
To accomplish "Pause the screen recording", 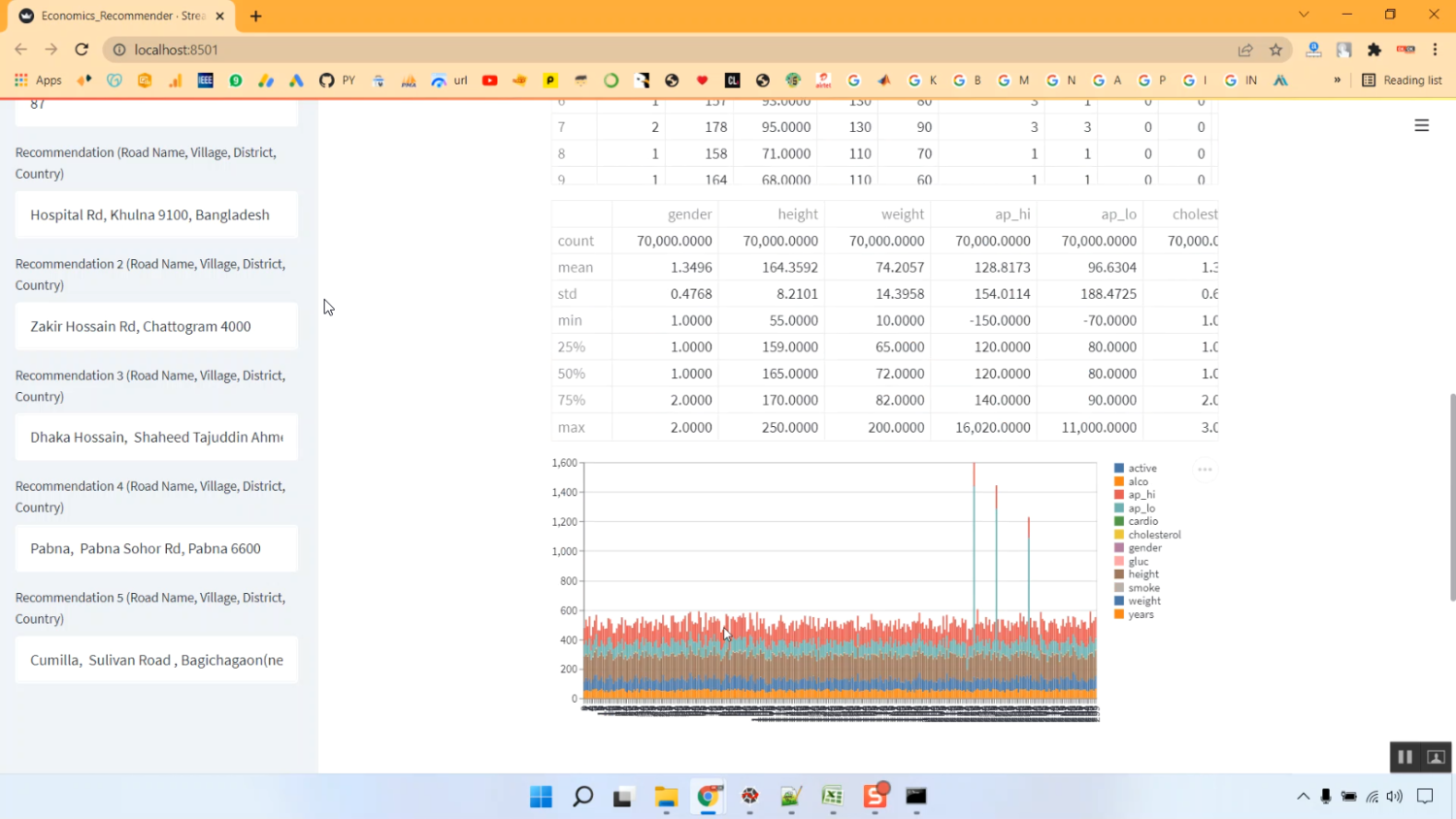I will pos(1405,757).
